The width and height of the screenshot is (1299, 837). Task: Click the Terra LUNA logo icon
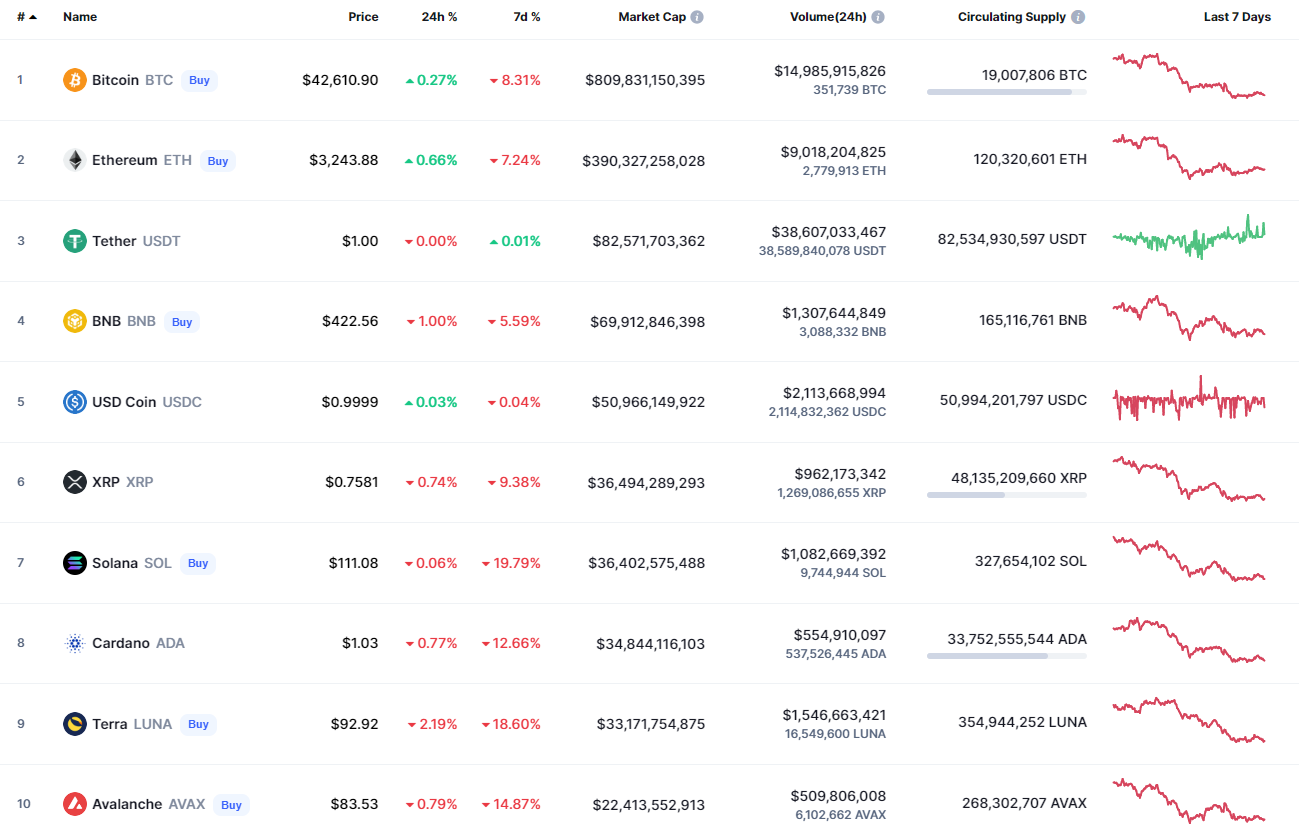click(75, 724)
